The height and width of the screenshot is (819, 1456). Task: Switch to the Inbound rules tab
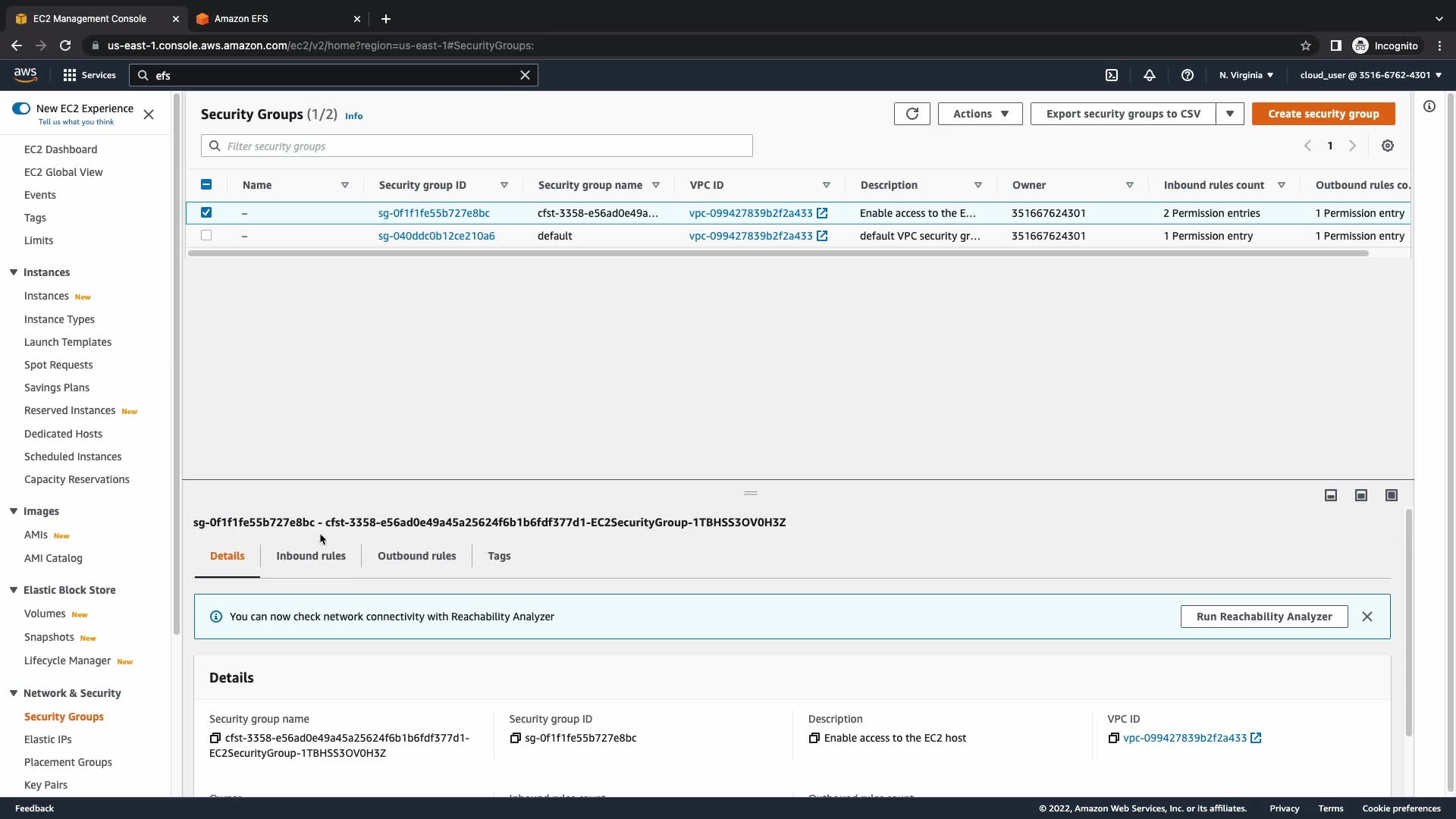311,556
